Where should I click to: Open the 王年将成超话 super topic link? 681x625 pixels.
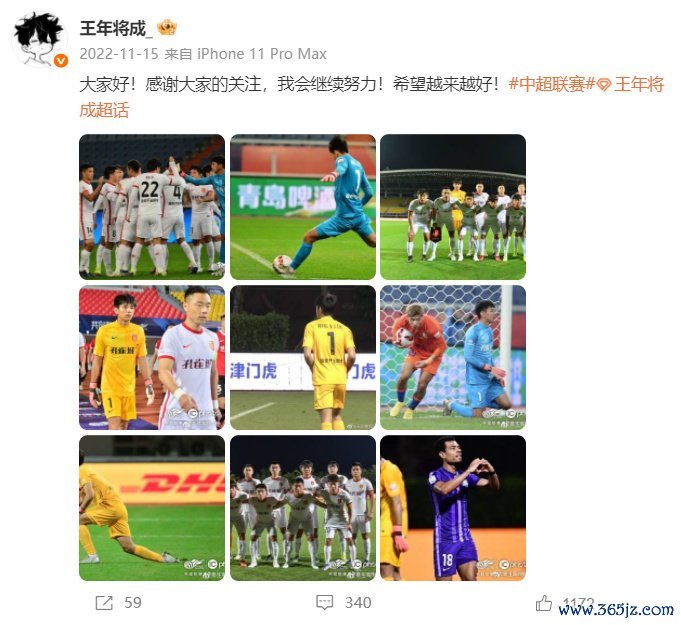[x=371, y=97]
